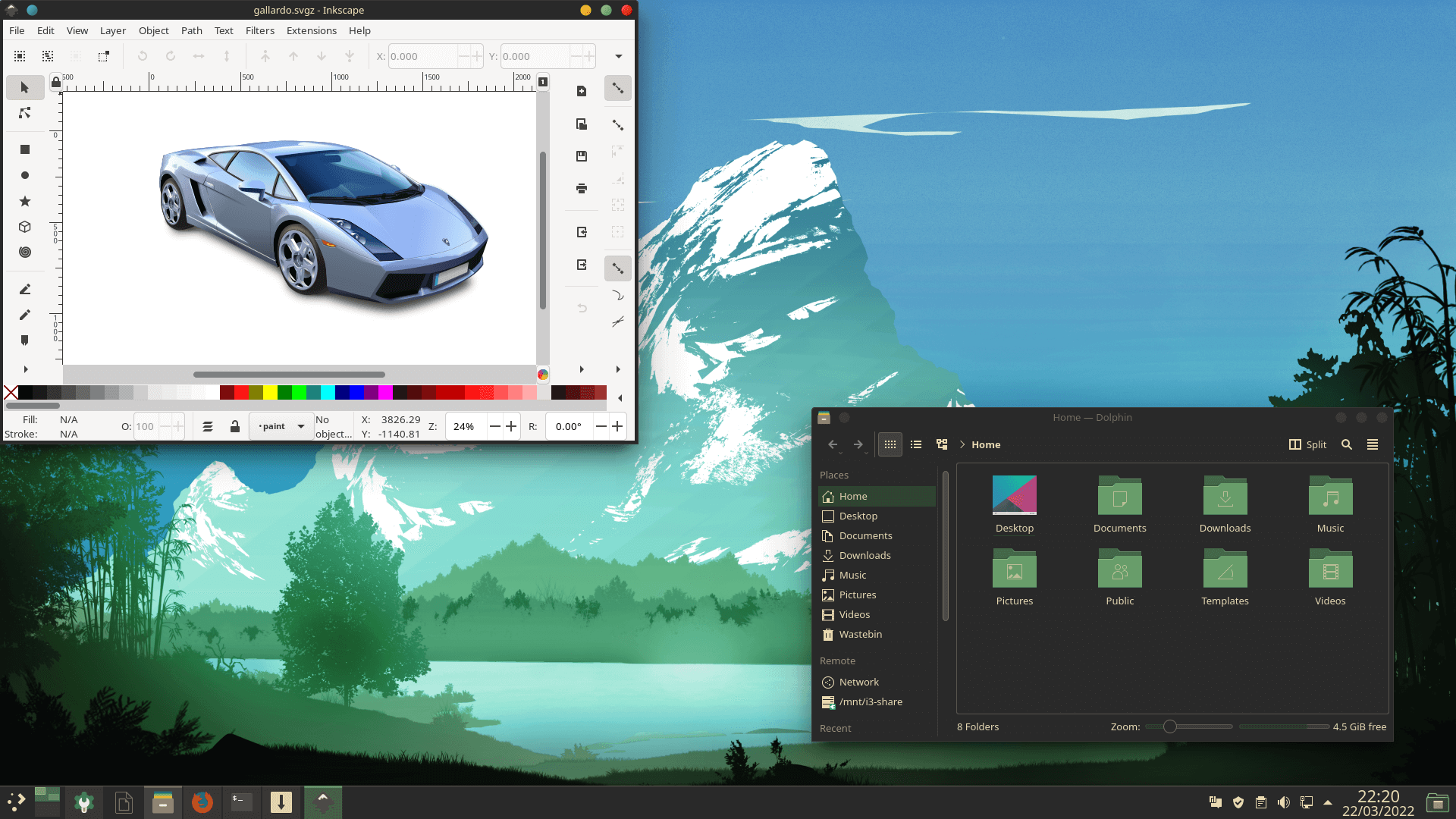The image size is (1456, 819).
Task: Toggle layer lock in Inkscape status bar
Action: [x=235, y=427]
